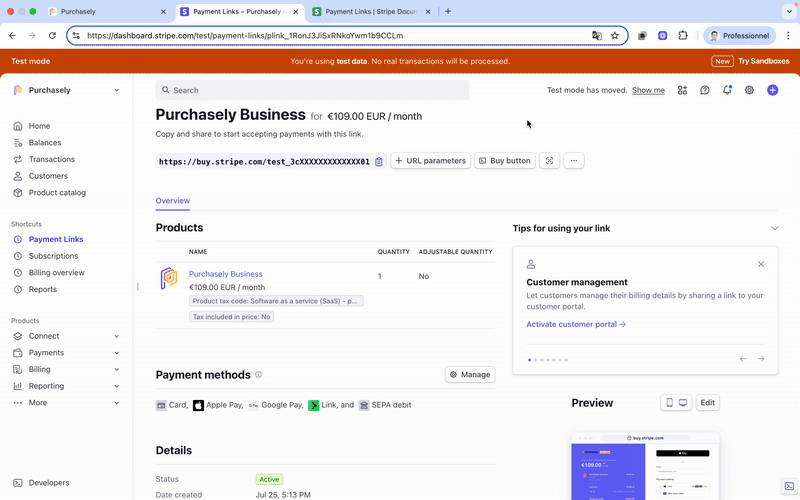This screenshot has width=800, height=500.
Task: Open the more options ellipsis menu
Action: point(574,161)
